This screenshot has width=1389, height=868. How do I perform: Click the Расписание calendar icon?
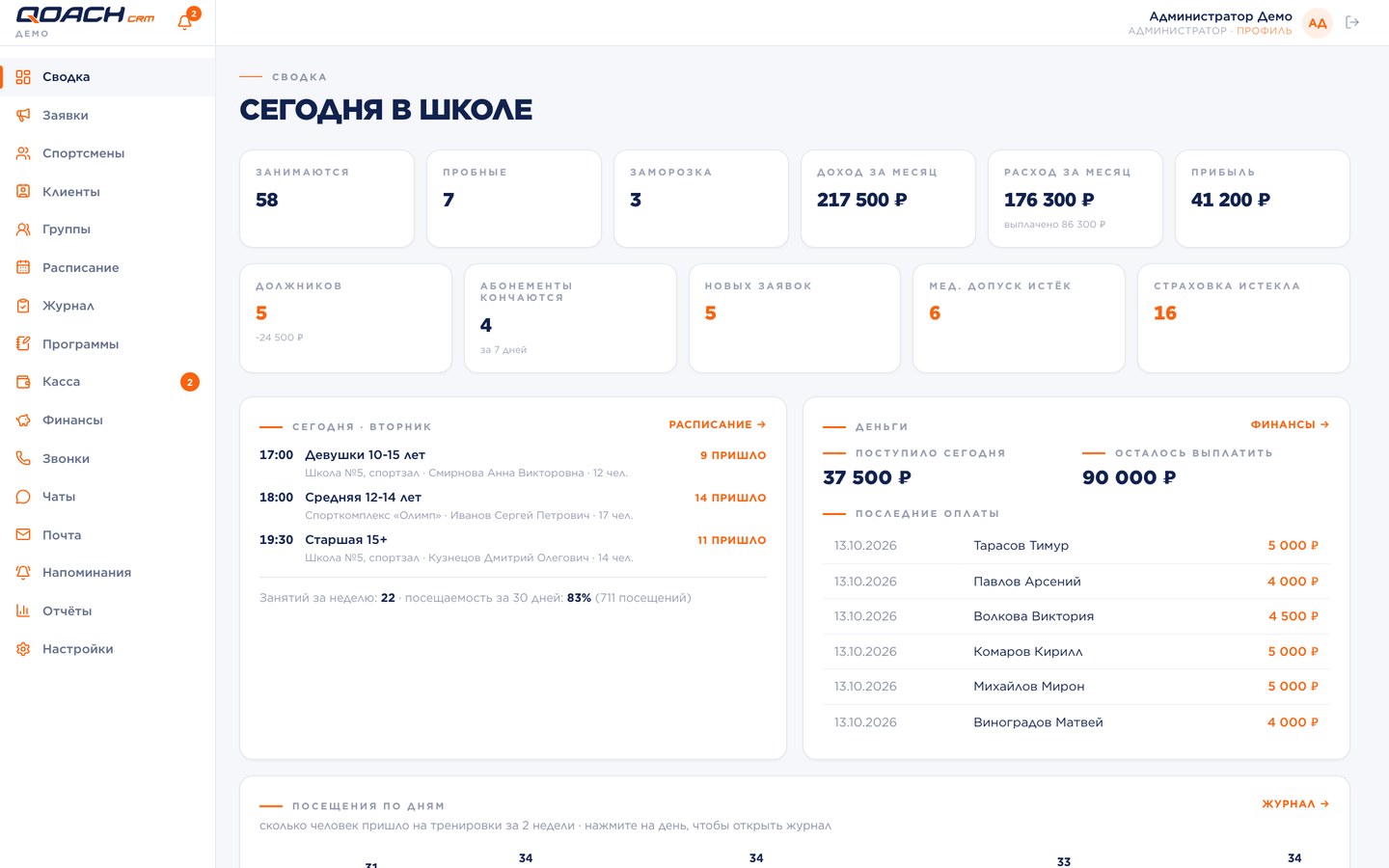coord(23,267)
